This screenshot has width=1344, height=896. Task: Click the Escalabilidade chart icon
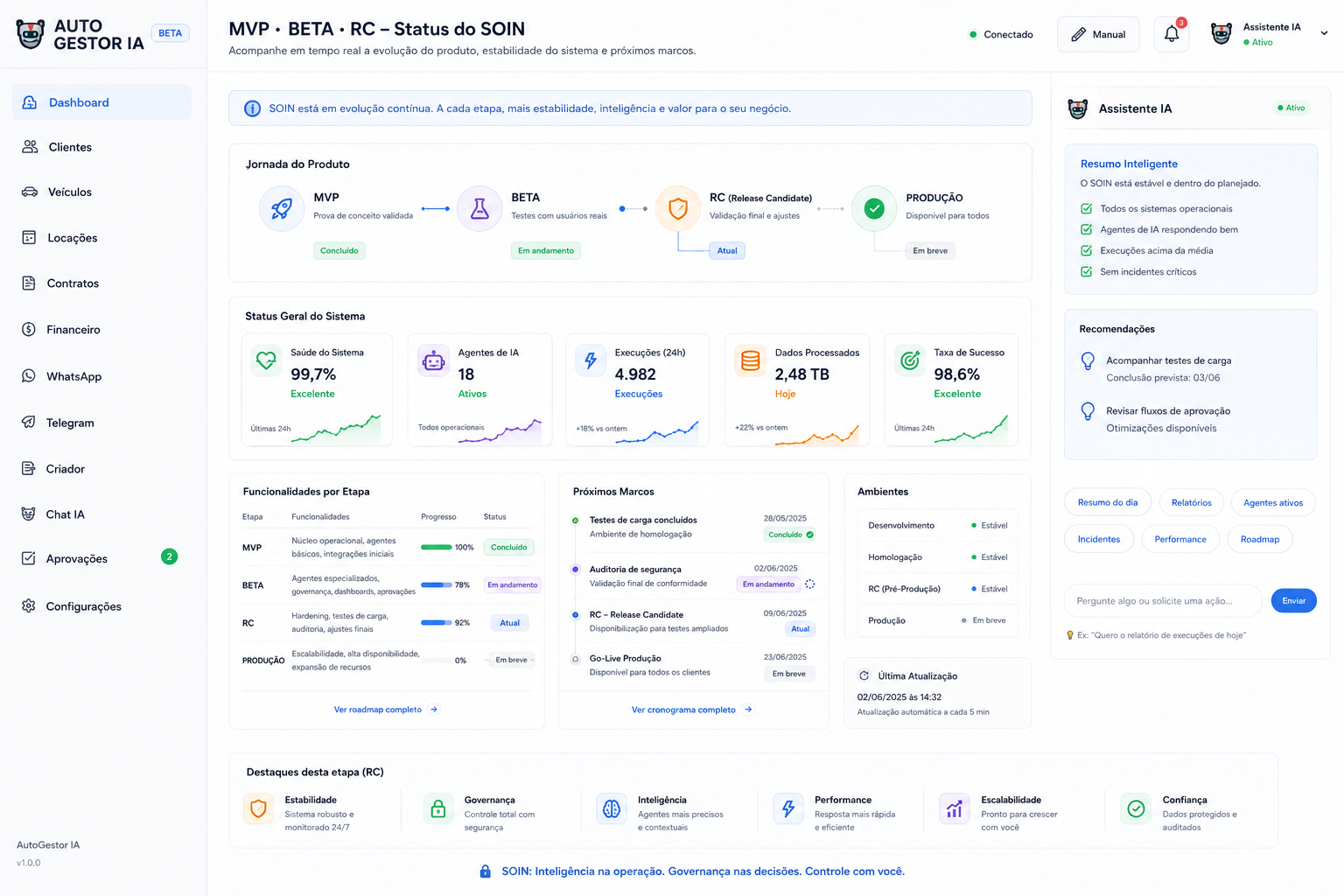(954, 809)
